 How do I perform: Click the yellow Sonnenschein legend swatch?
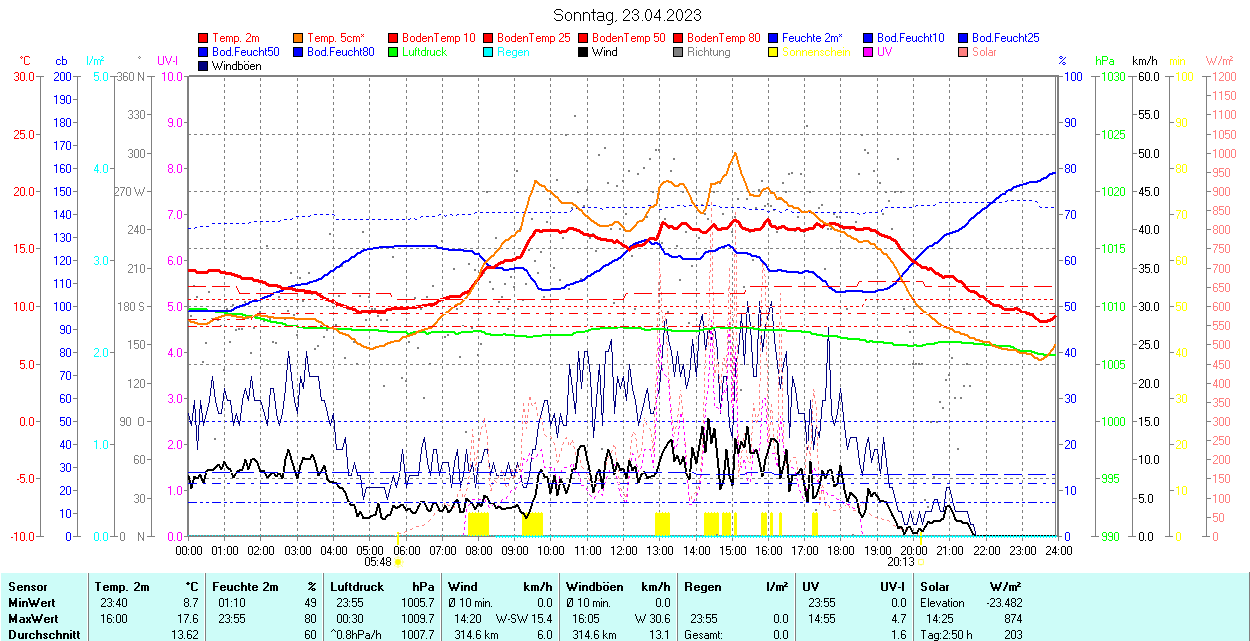(x=773, y=52)
